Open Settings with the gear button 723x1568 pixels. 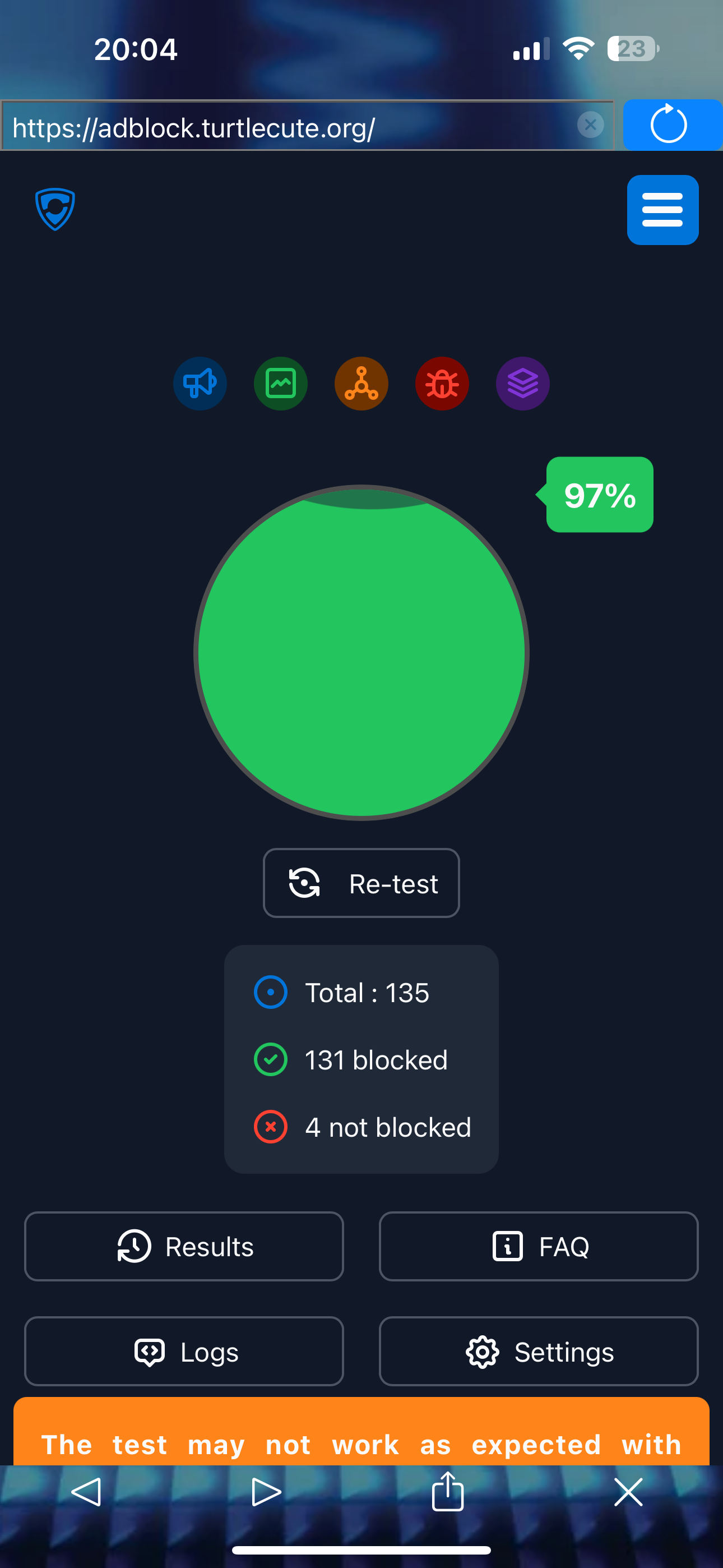(x=539, y=1352)
